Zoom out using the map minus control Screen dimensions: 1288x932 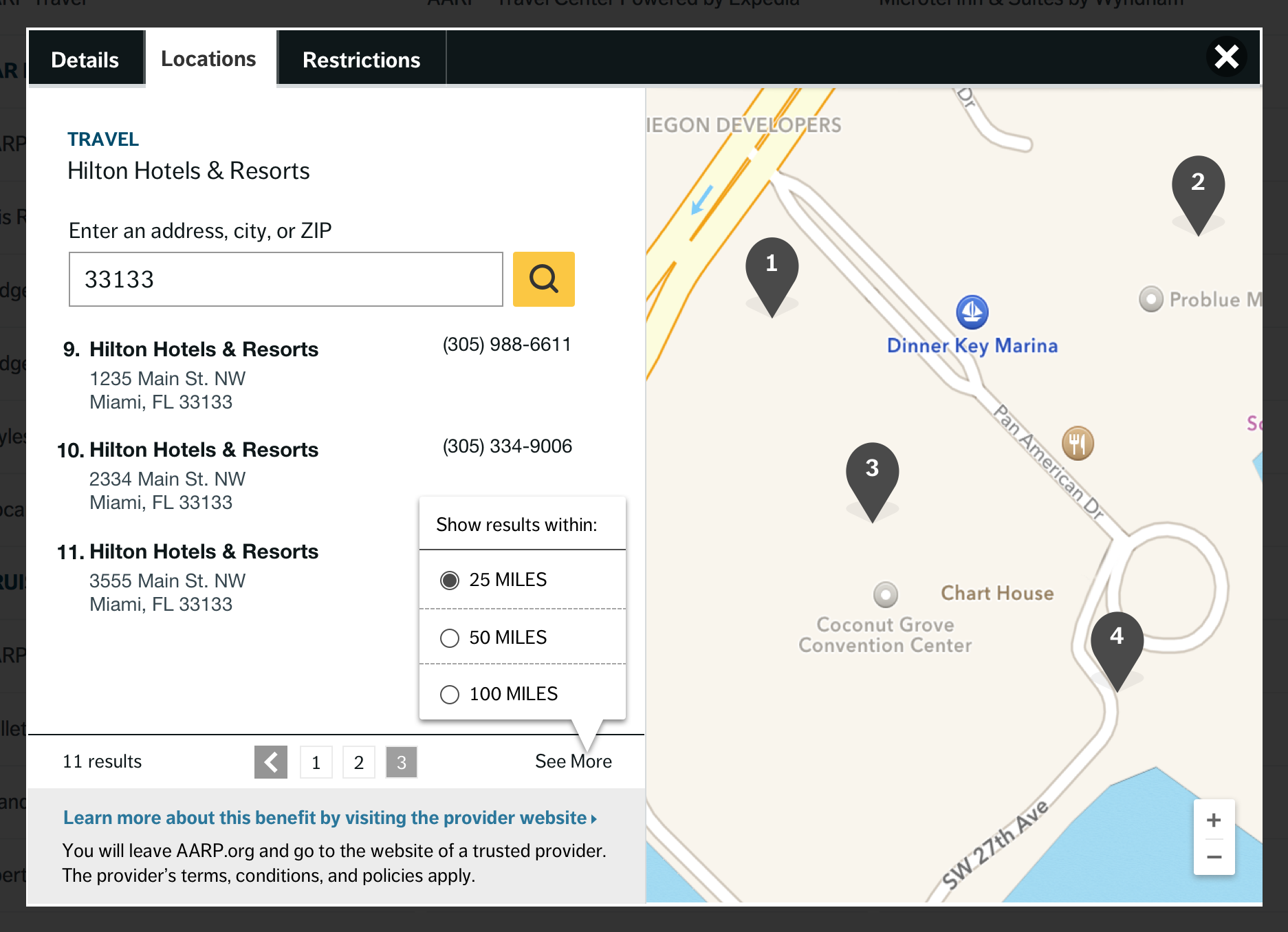(1213, 856)
